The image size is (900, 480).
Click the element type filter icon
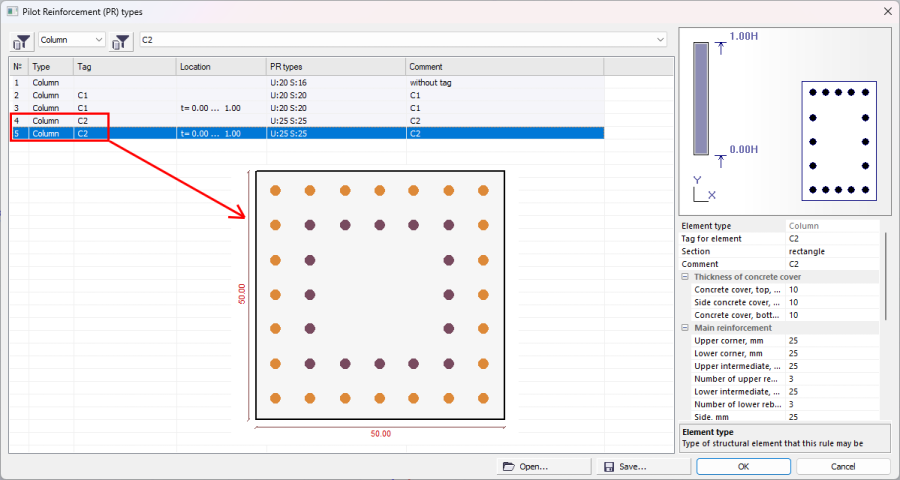click(22, 40)
